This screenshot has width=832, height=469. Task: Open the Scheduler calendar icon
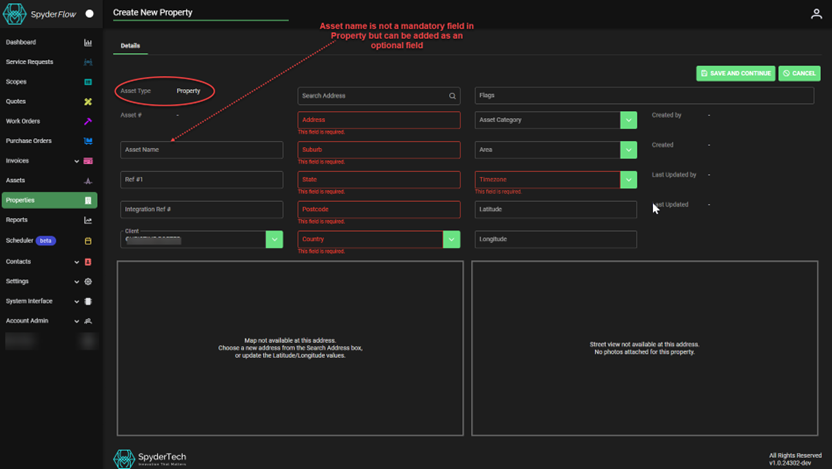[88, 241]
